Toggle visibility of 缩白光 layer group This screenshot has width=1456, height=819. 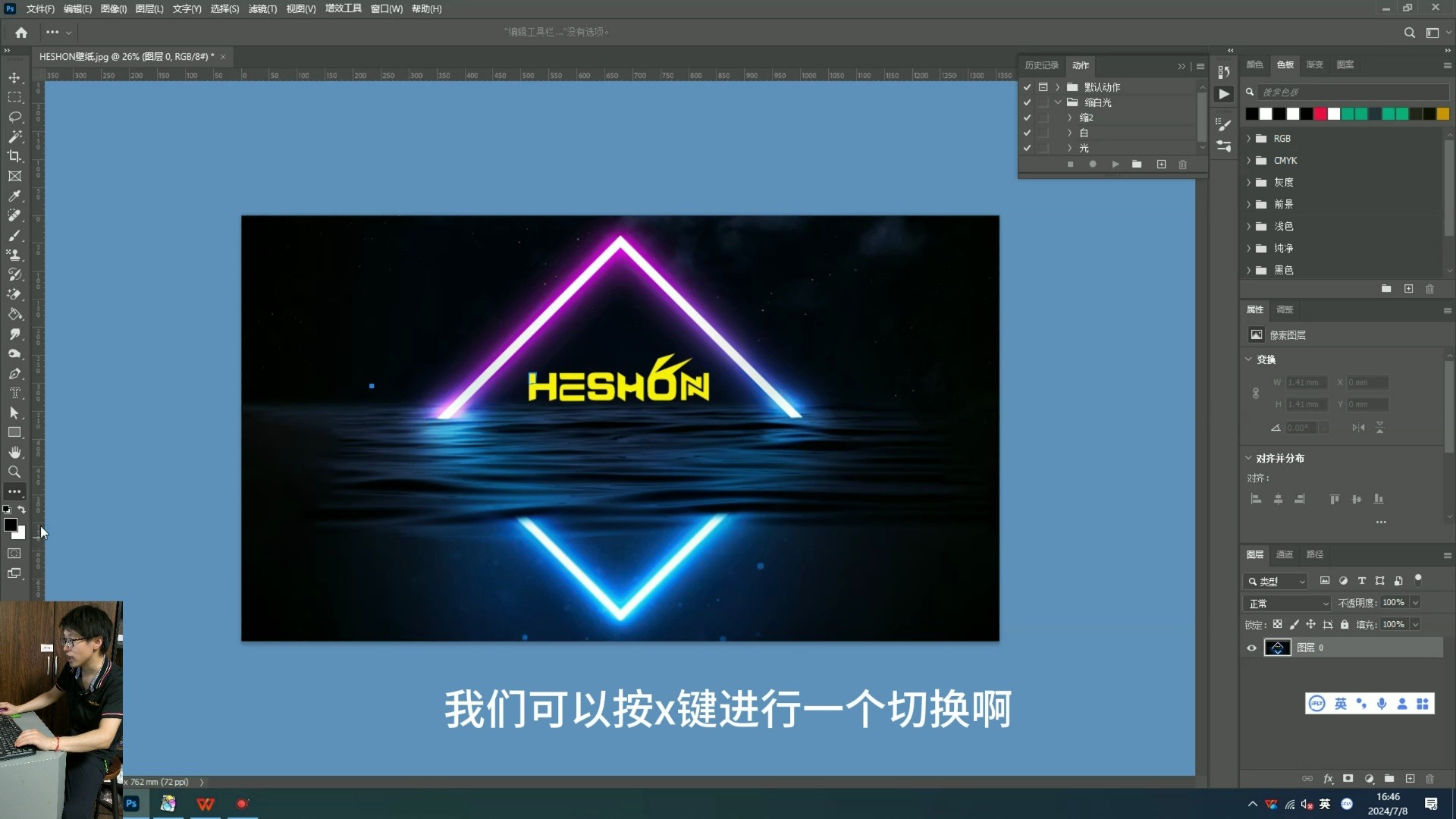pyautogui.click(x=1027, y=102)
